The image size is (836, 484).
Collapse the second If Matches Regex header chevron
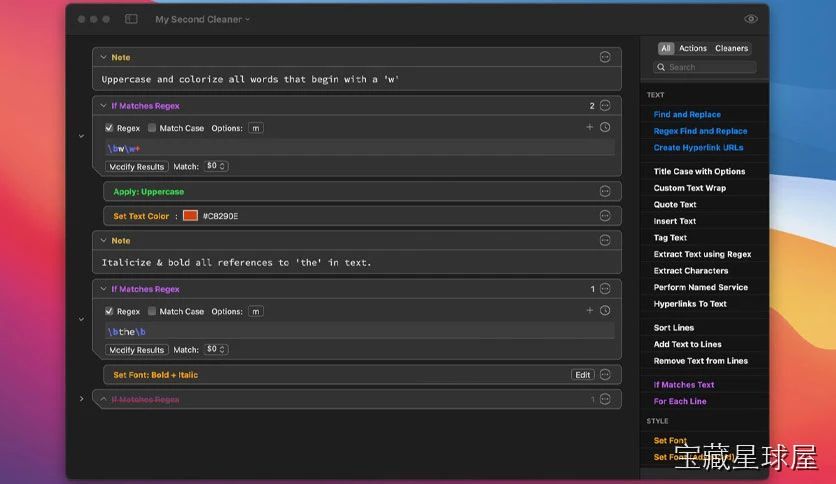[x=103, y=289]
